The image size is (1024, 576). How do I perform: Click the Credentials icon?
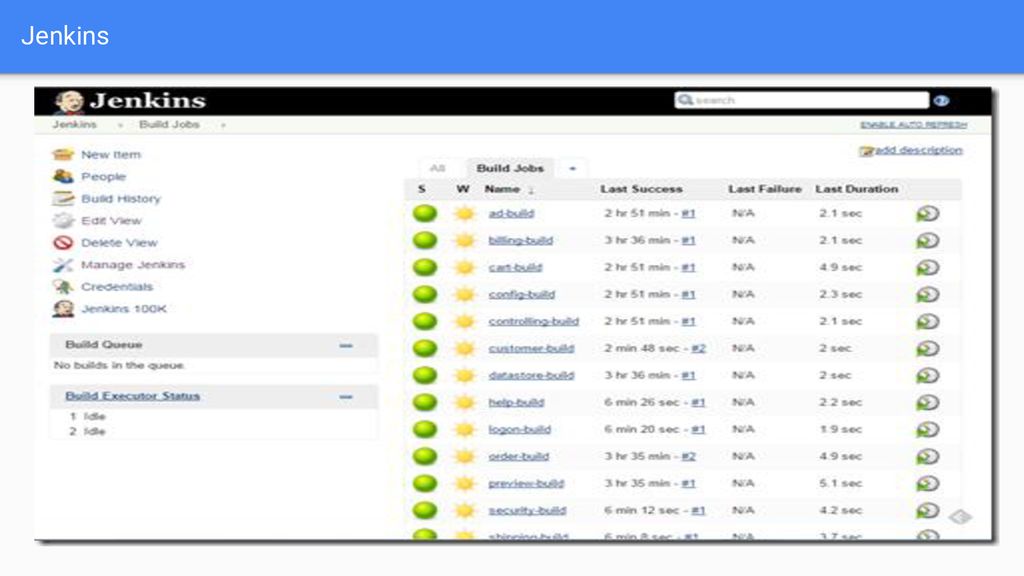tap(63, 287)
